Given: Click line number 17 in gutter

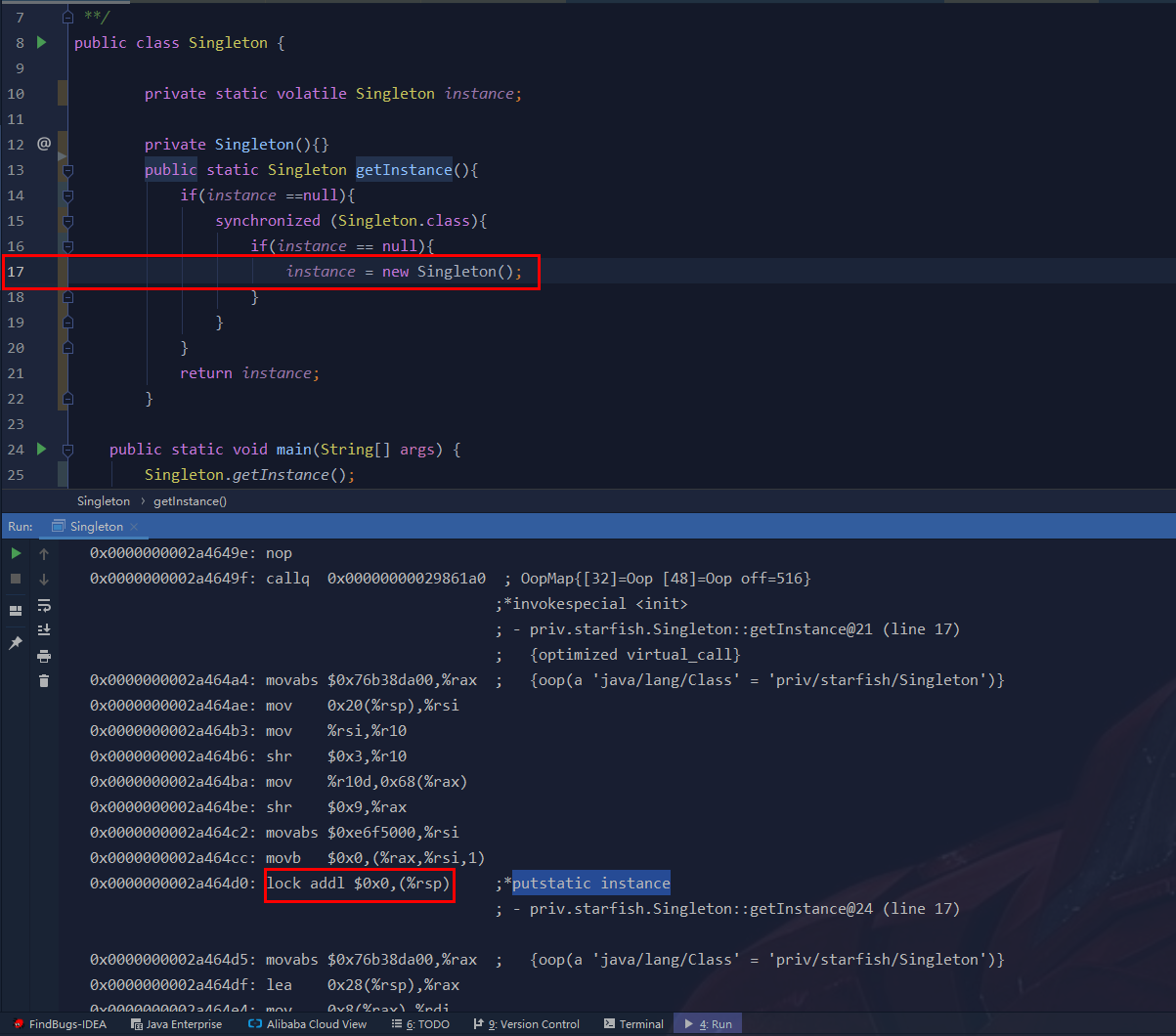Looking at the screenshot, I should tap(16, 272).
